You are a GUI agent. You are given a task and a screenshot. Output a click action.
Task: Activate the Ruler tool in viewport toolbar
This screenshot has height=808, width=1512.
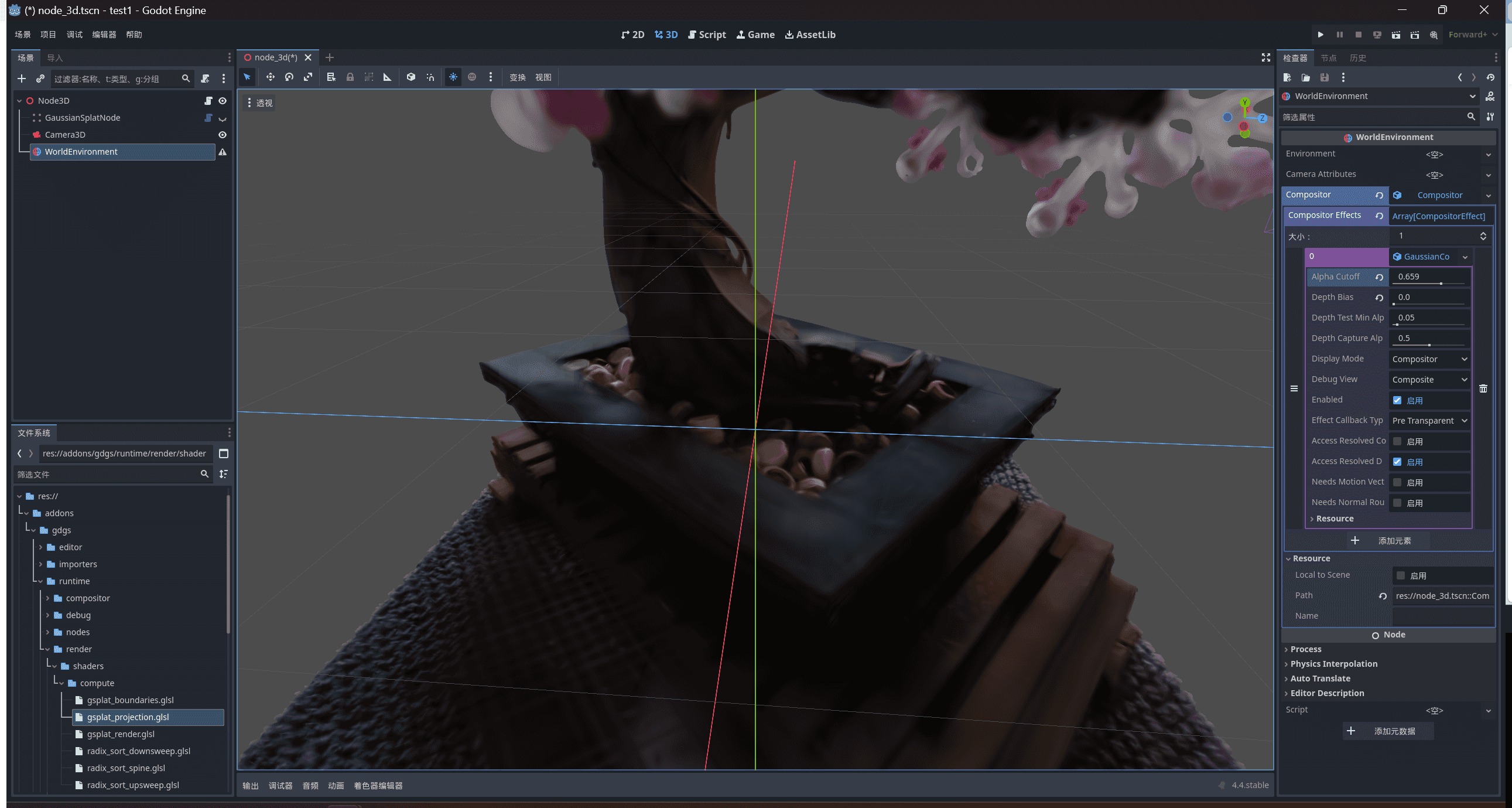tap(387, 77)
